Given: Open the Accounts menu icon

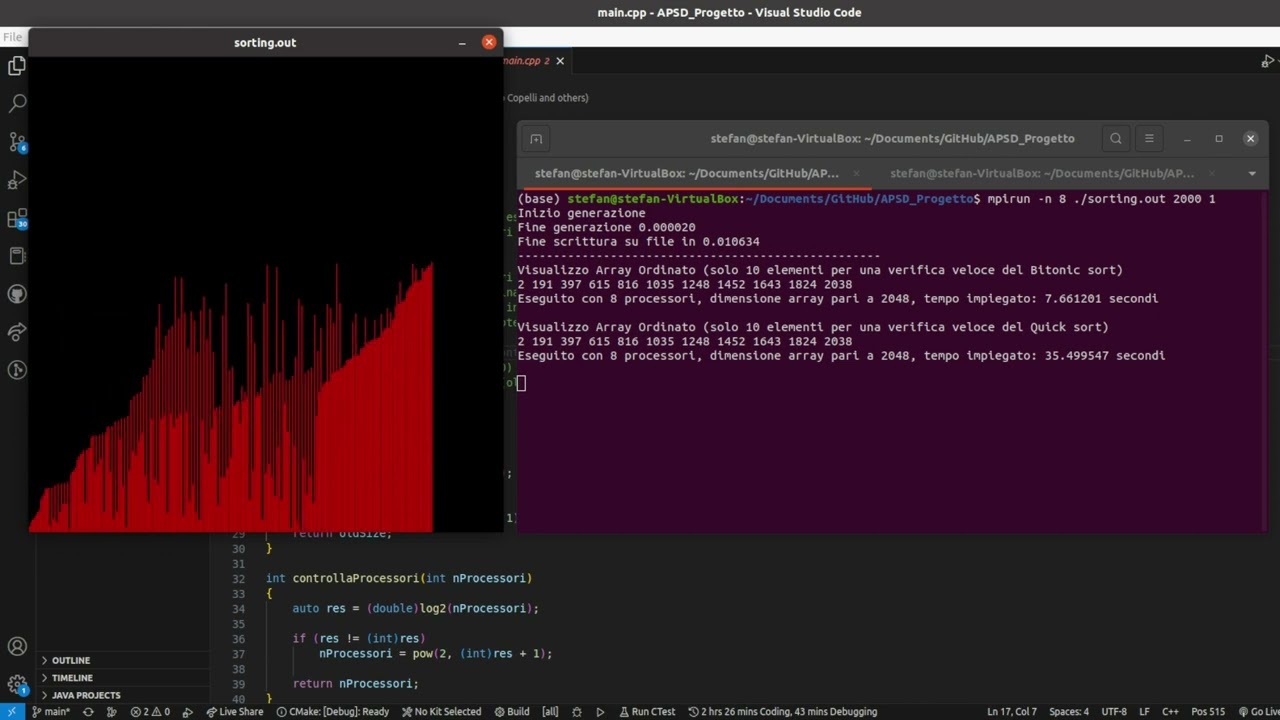Looking at the screenshot, I should (x=17, y=647).
